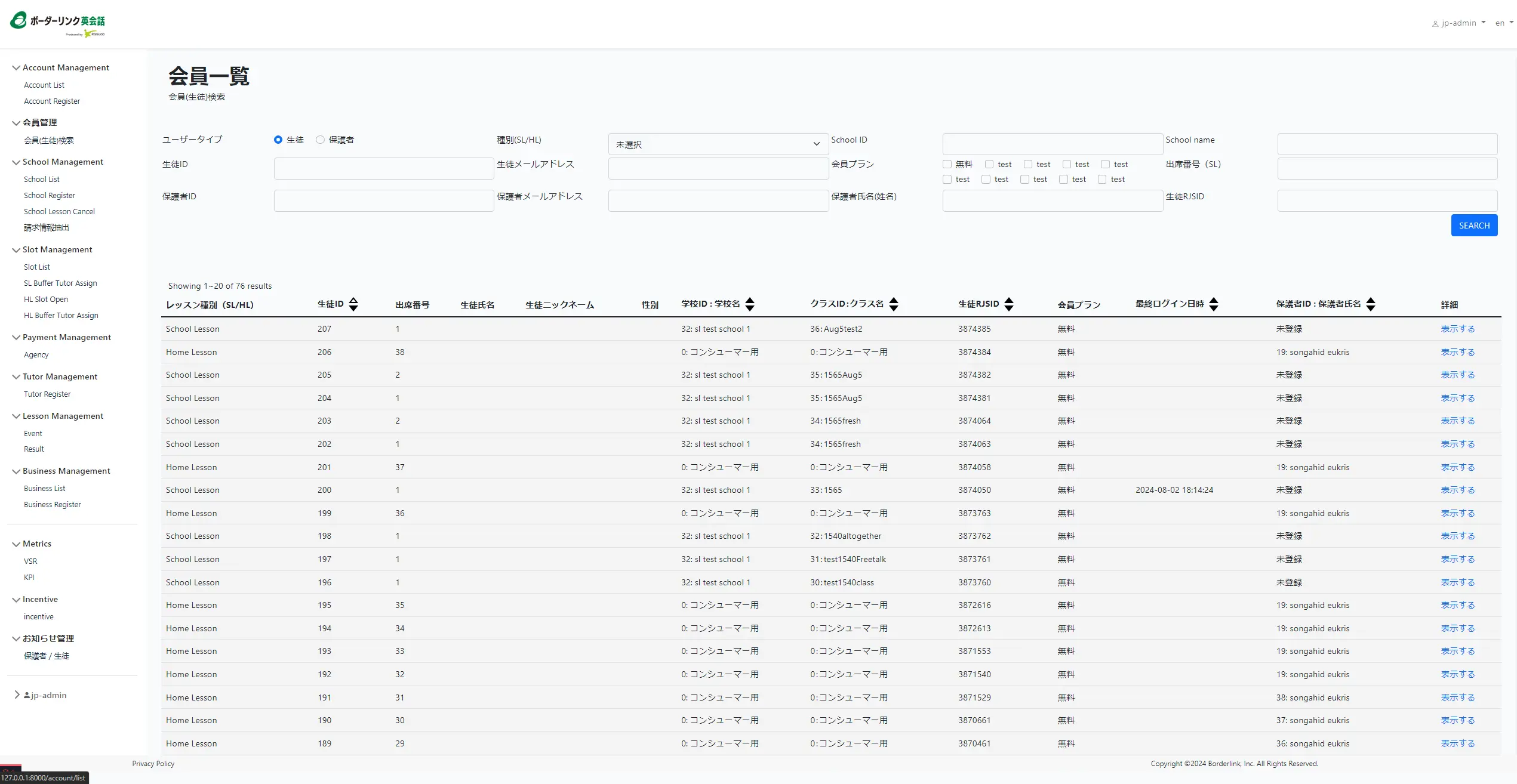Open School List in sidebar
Screen dimensions: 1517x784
click(x=42, y=180)
